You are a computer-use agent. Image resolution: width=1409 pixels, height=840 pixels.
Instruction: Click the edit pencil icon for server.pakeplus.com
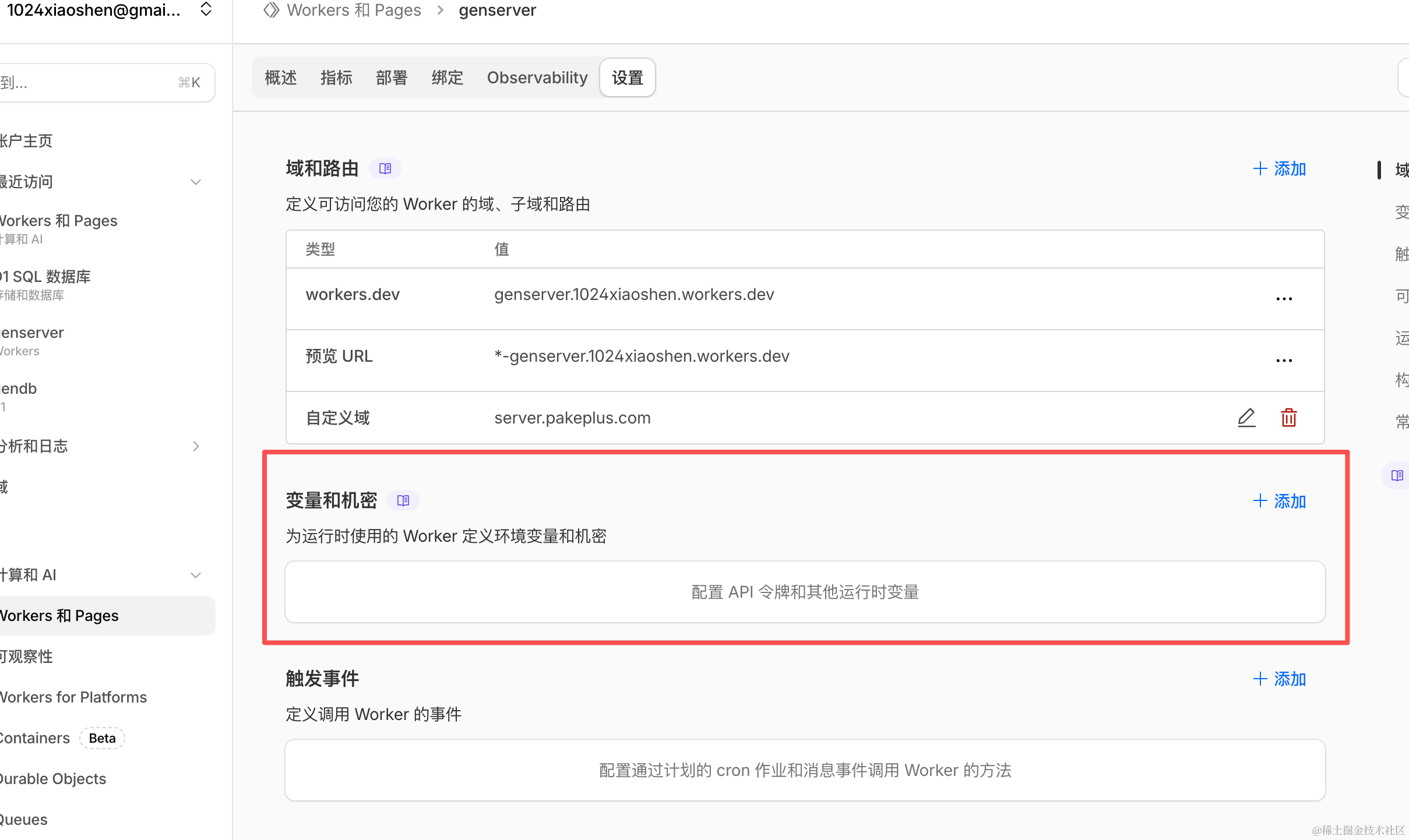coord(1246,418)
